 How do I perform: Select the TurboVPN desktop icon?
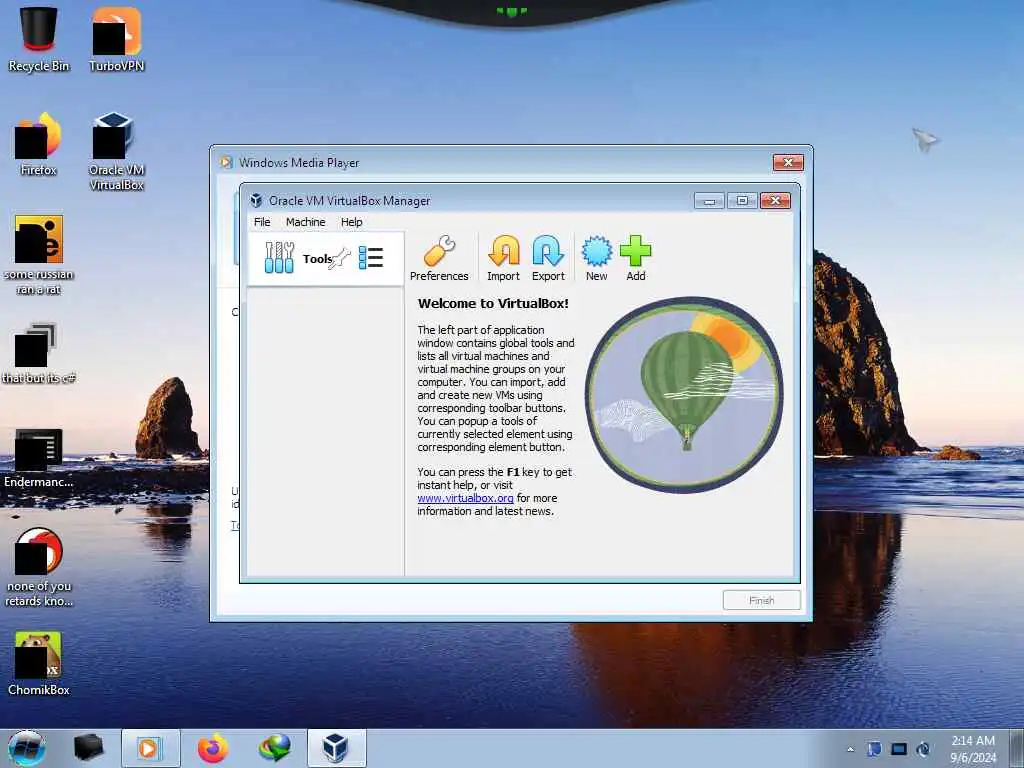116,39
